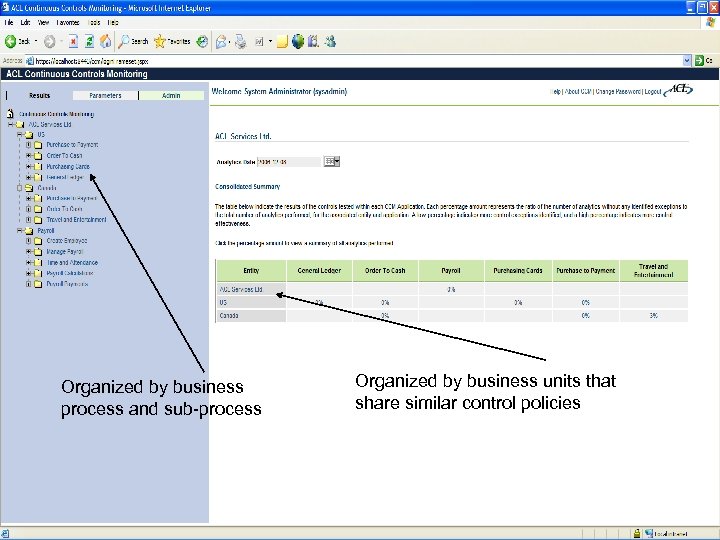Click the IE Forward arrow button

click(x=50, y=42)
